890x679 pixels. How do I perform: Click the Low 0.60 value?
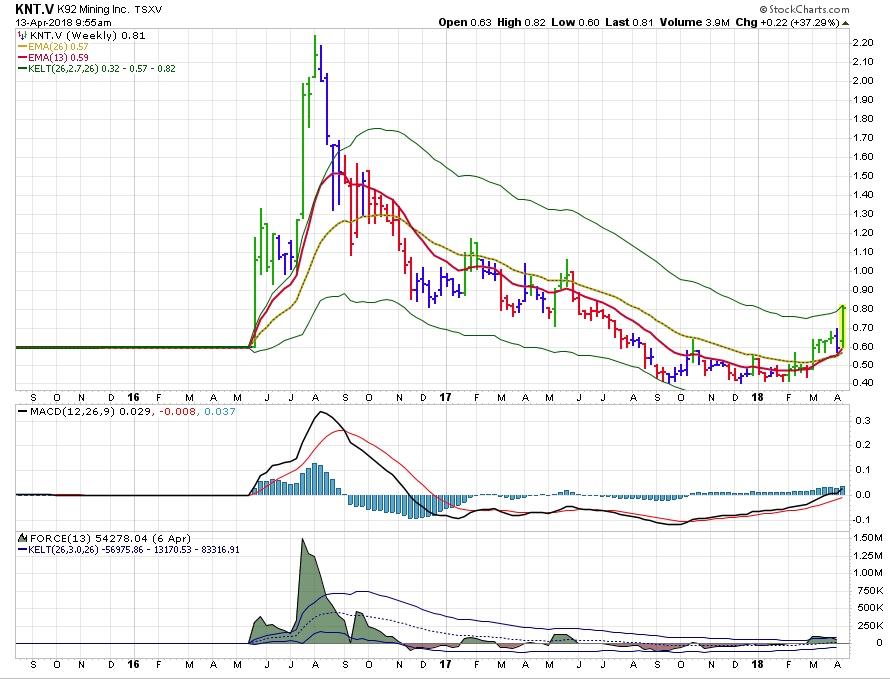click(x=575, y=22)
